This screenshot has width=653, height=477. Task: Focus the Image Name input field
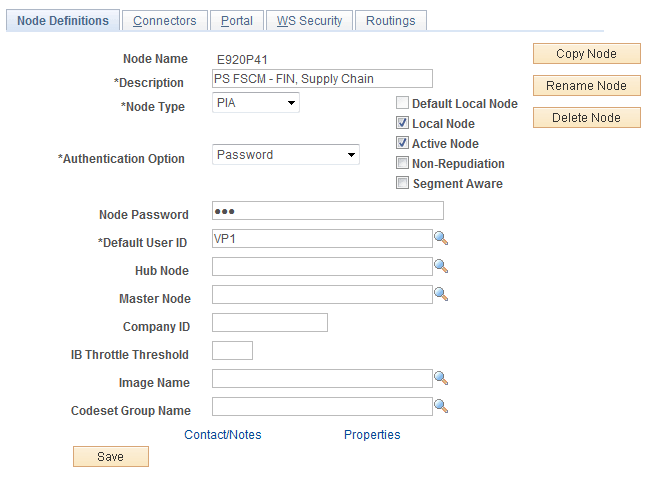pyautogui.click(x=322, y=379)
